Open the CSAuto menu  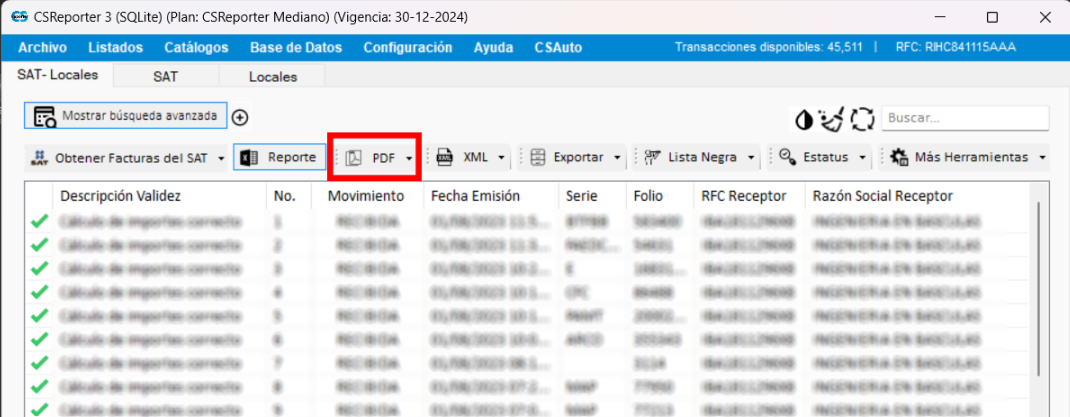point(558,48)
